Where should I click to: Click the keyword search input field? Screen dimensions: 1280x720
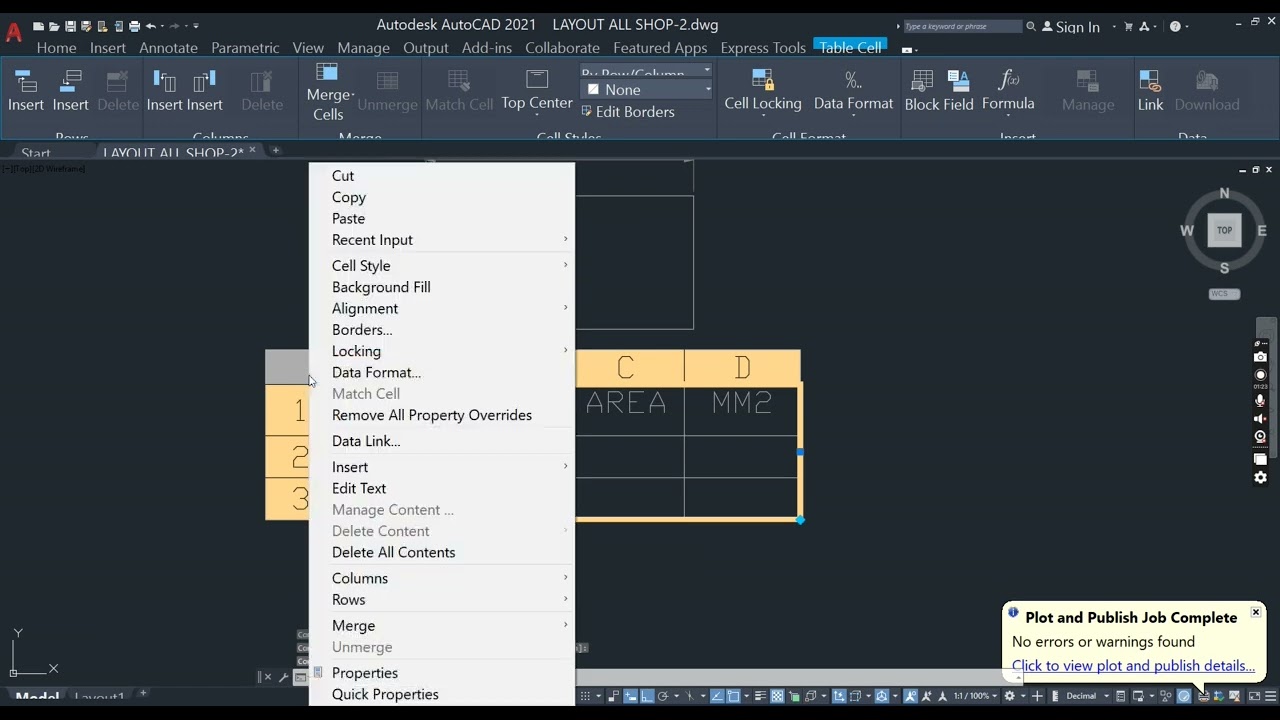click(962, 26)
